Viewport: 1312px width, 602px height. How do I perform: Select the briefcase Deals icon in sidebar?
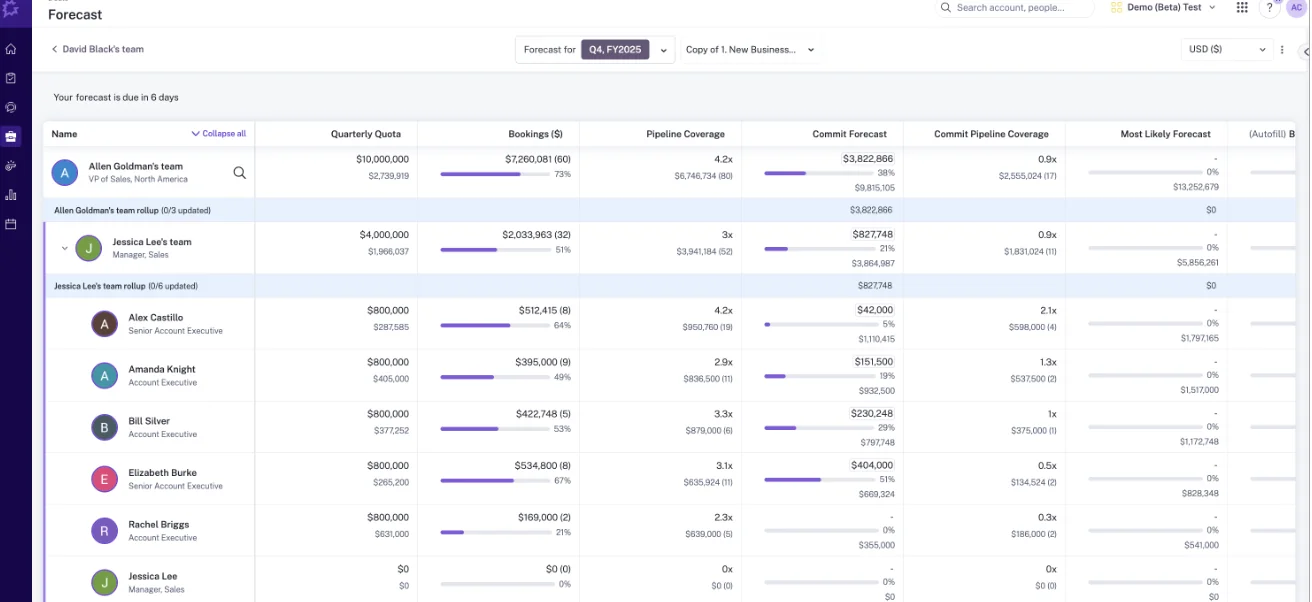point(11,136)
